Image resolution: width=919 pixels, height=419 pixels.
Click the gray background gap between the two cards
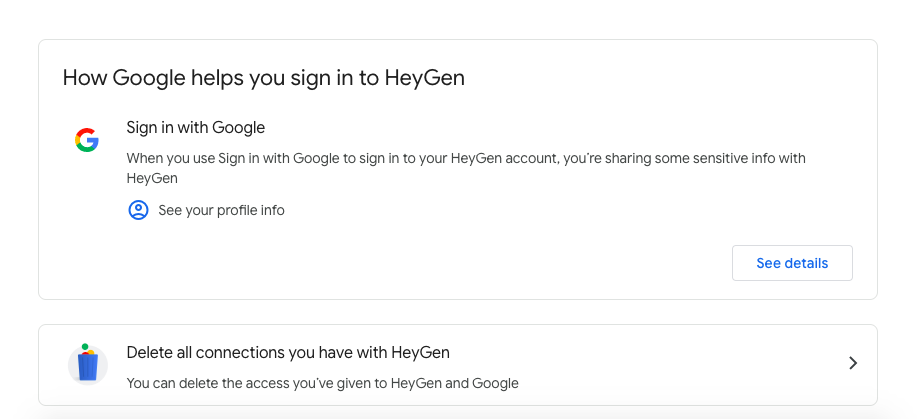458,312
